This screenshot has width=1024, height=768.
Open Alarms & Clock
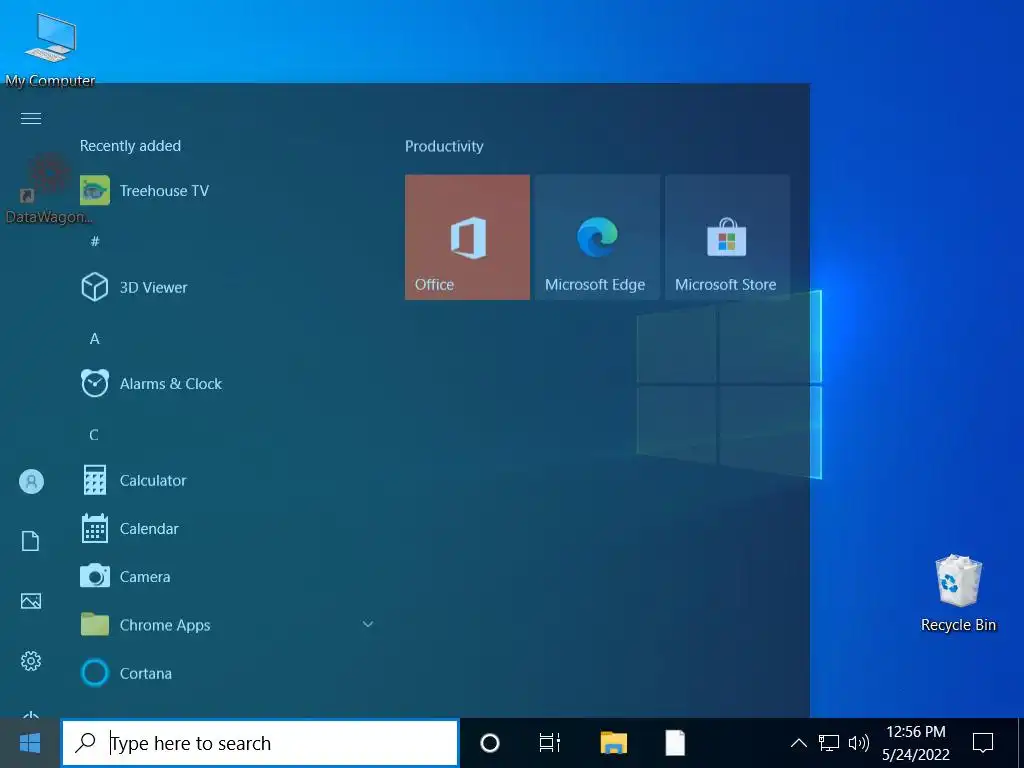226,383
